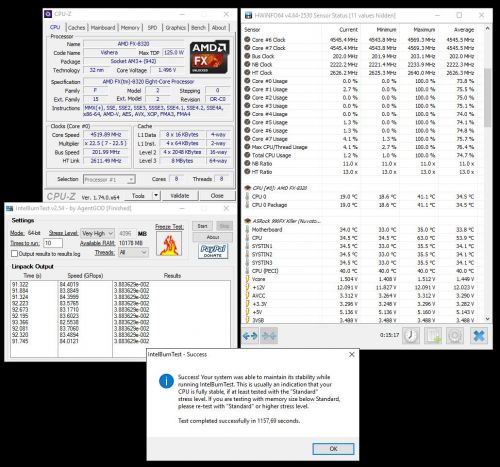Viewport: 500px width, 467px height.
Task: Open the About tab in CPU-Z
Action: pyautogui.click(x=219, y=28)
